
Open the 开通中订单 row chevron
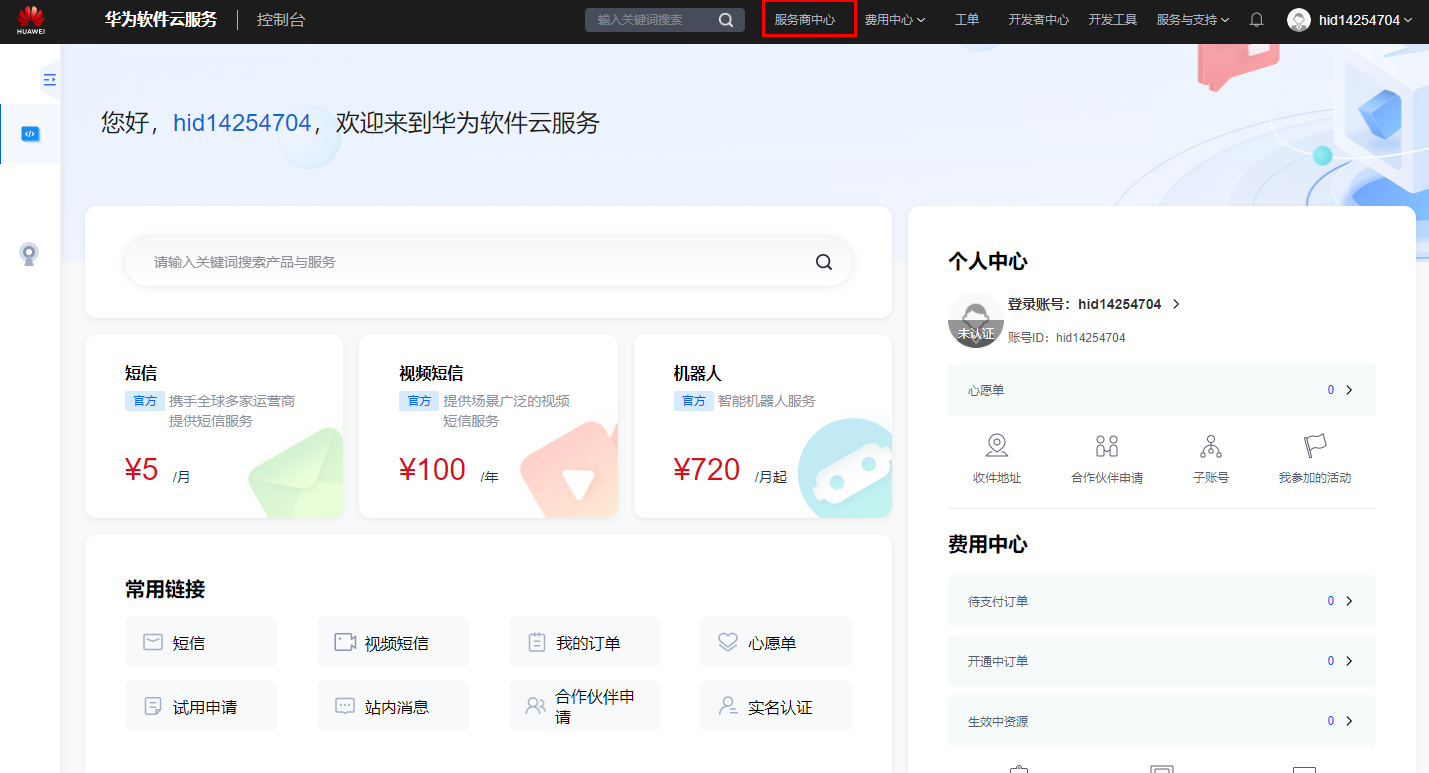point(1349,661)
